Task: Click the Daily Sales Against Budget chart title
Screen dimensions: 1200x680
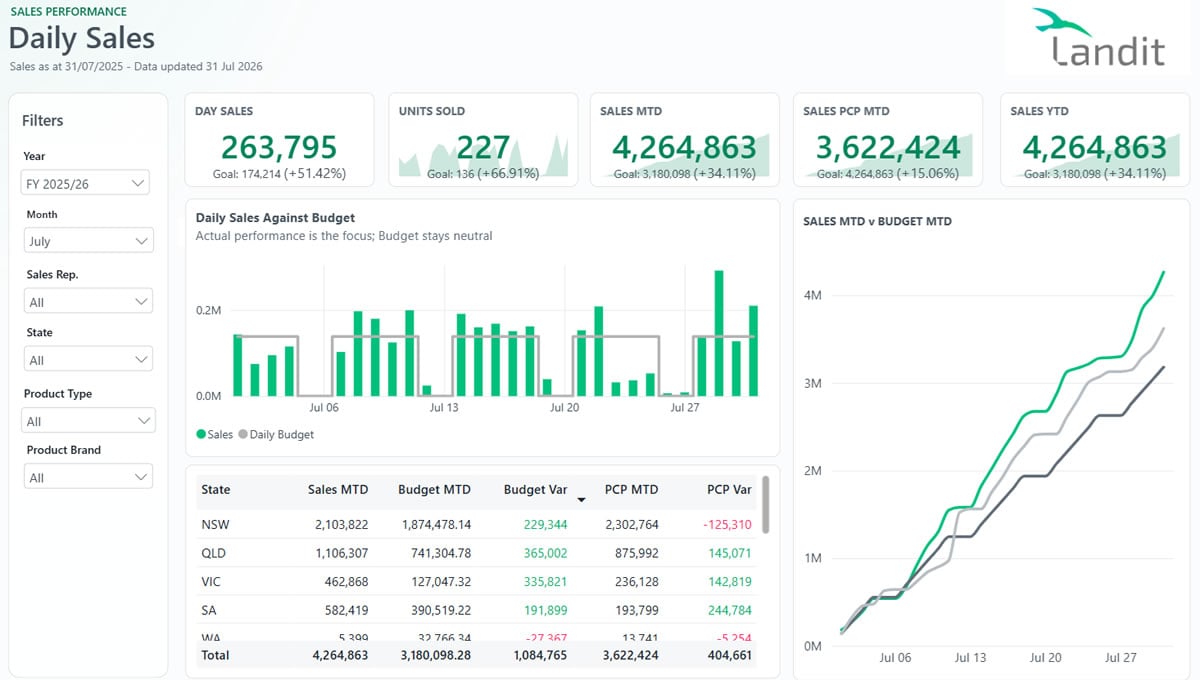Action: [275, 217]
